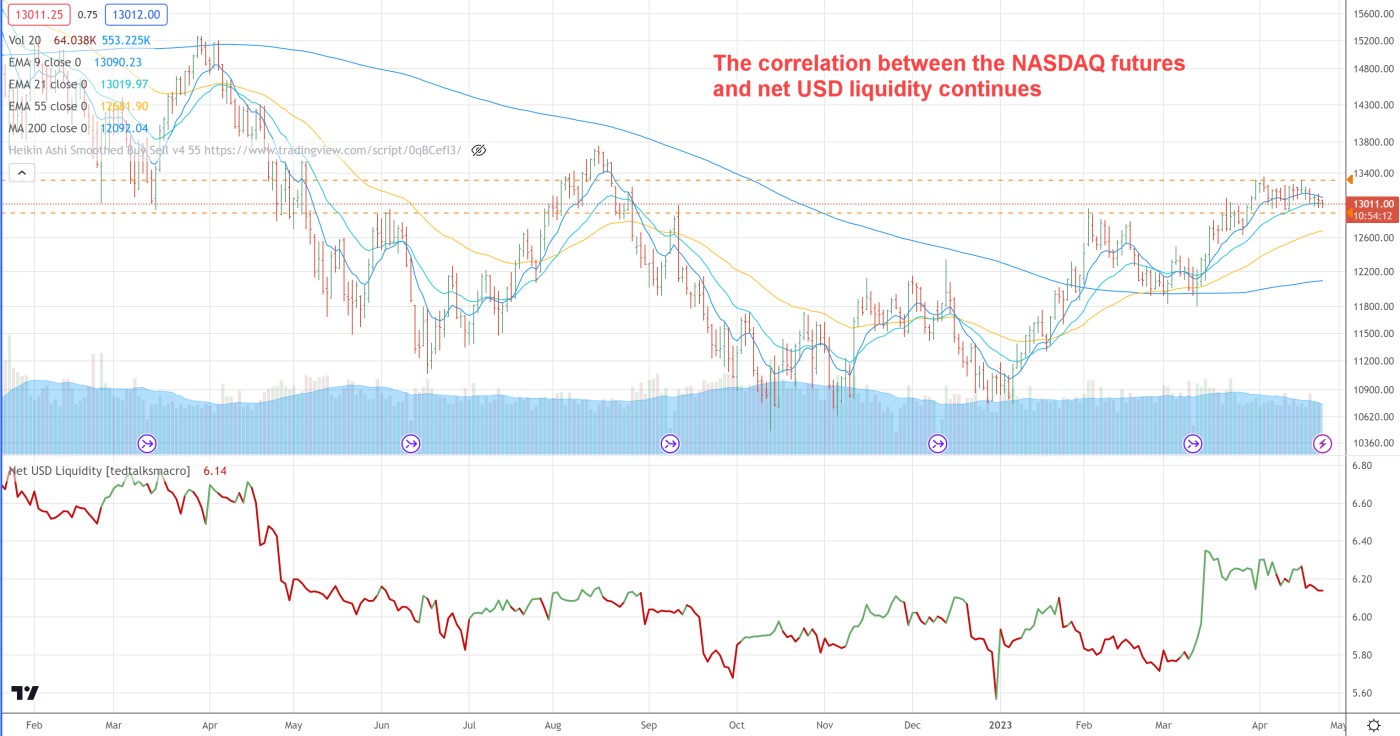The image size is (1400, 736).
Task: Open the contract rollover marker in September
Action: tap(670, 443)
